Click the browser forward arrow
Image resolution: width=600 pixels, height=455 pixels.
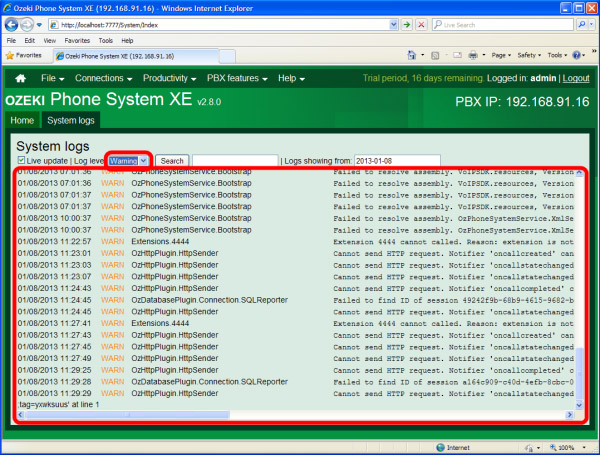(26, 25)
